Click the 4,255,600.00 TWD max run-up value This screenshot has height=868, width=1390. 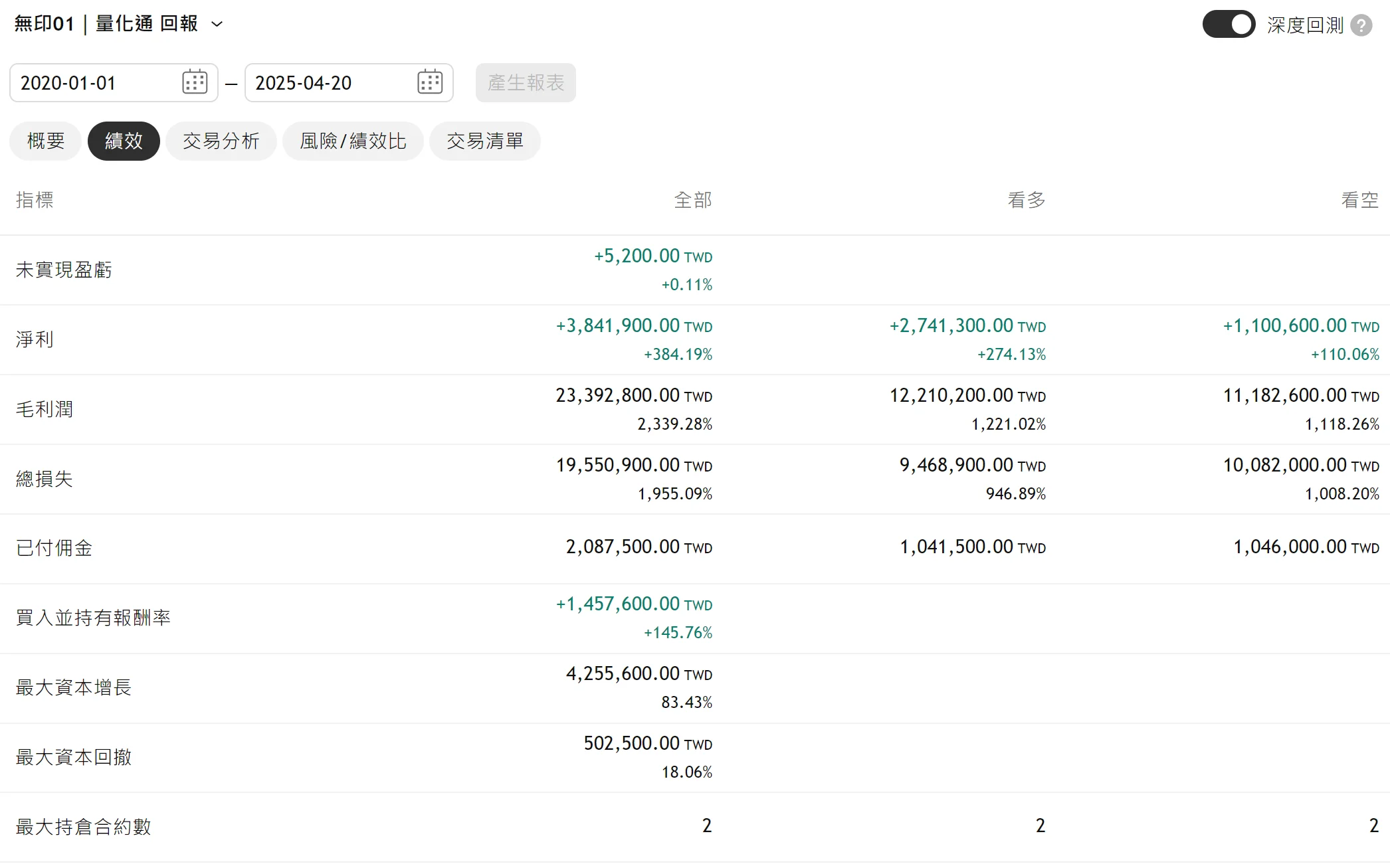[x=639, y=673]
